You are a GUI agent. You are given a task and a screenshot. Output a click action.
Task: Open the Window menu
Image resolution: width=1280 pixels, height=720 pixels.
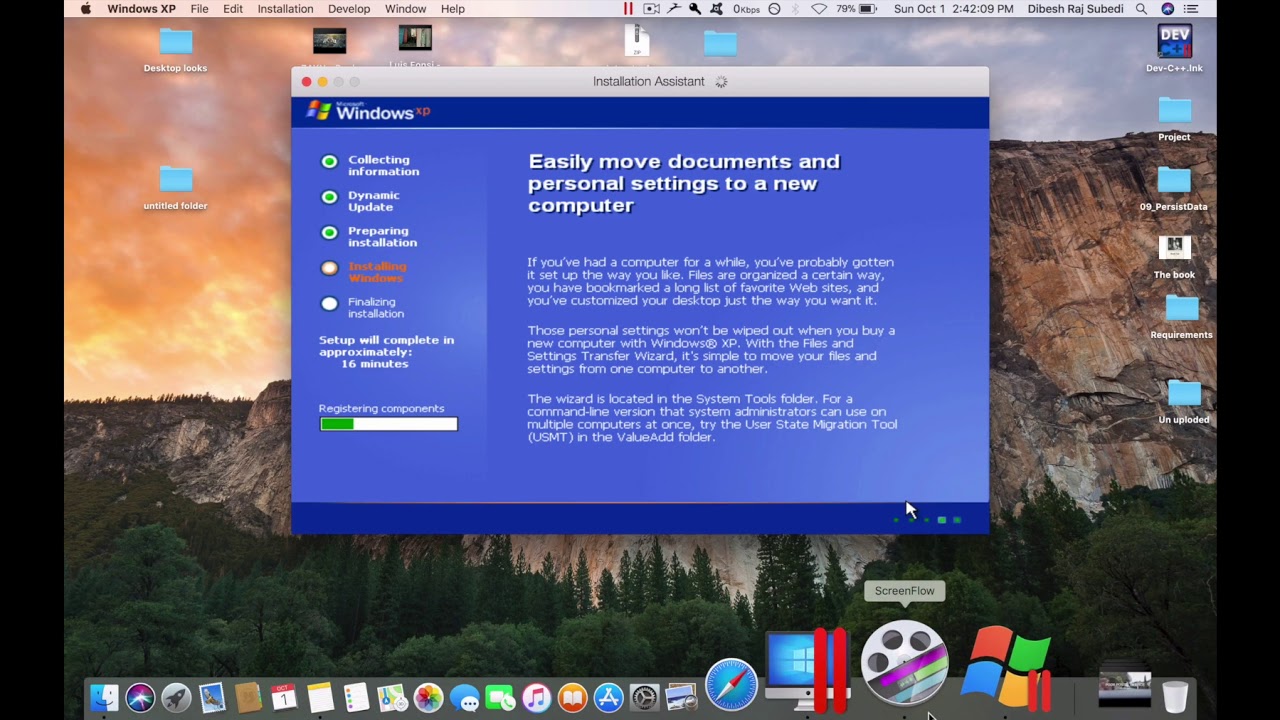click(405, 9)
